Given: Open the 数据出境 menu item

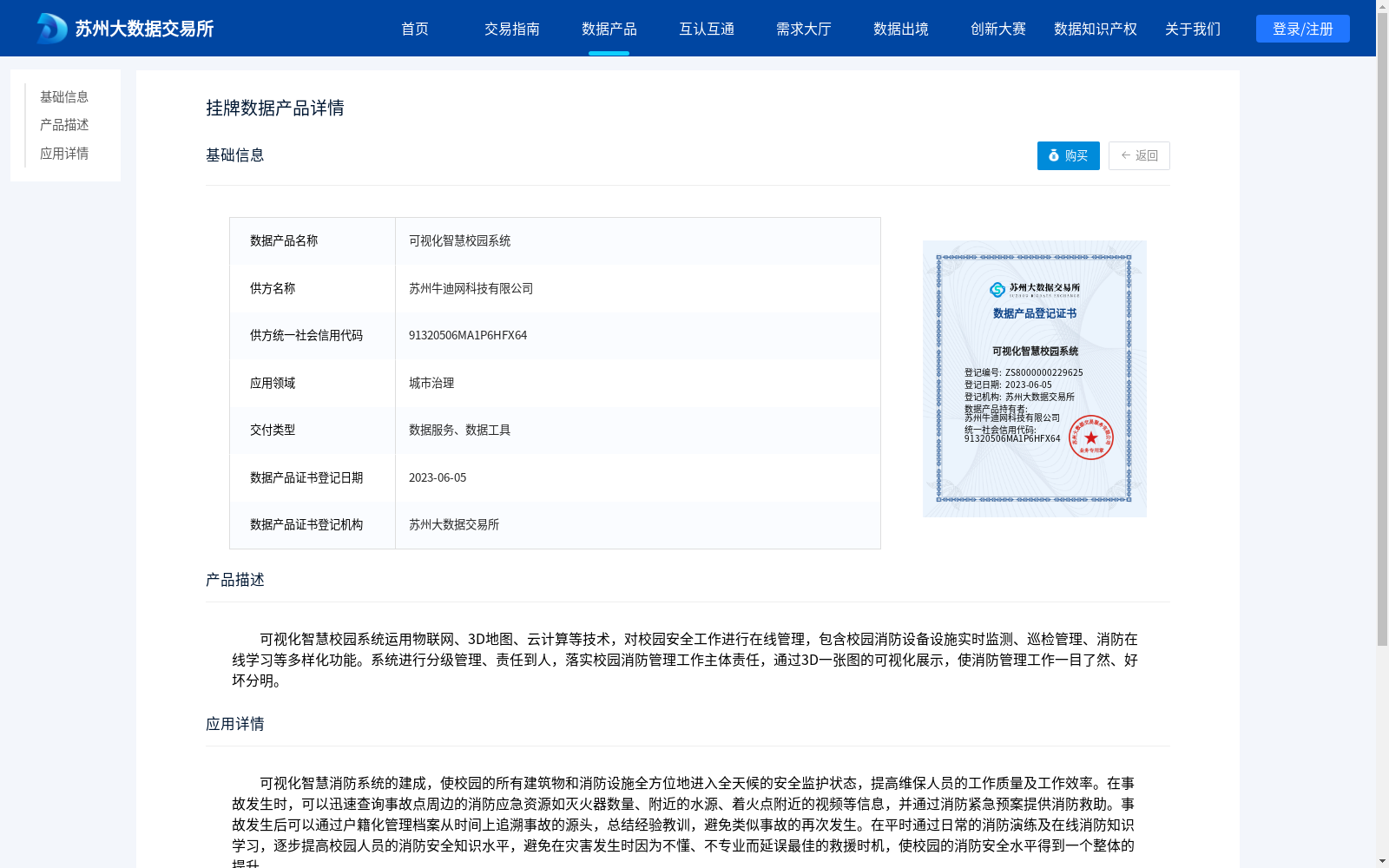Looking at the screenshot, I should pyautogui.click(x=900, y=29).
